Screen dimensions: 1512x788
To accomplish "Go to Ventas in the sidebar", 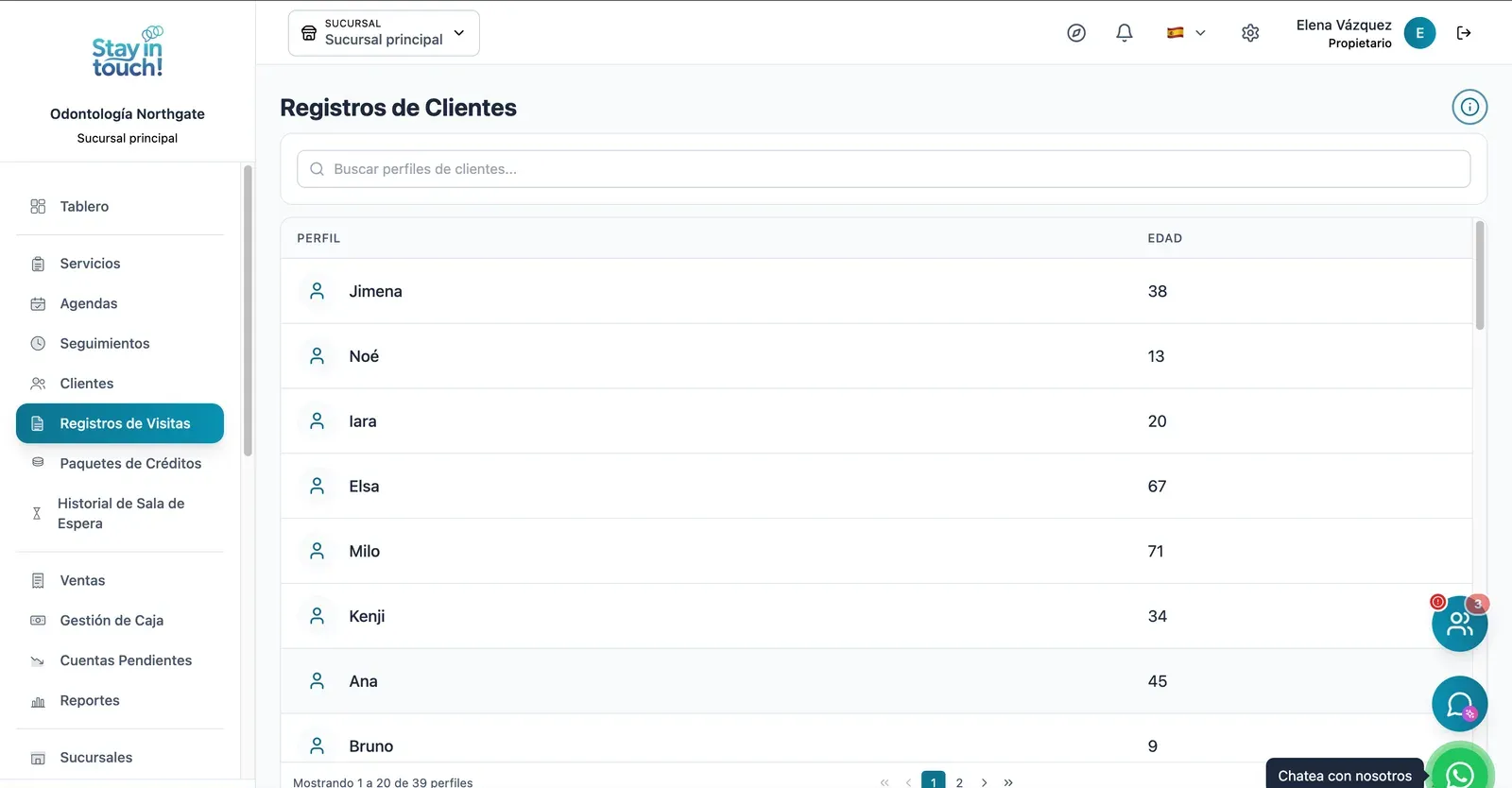I will (x=120, y=580).
